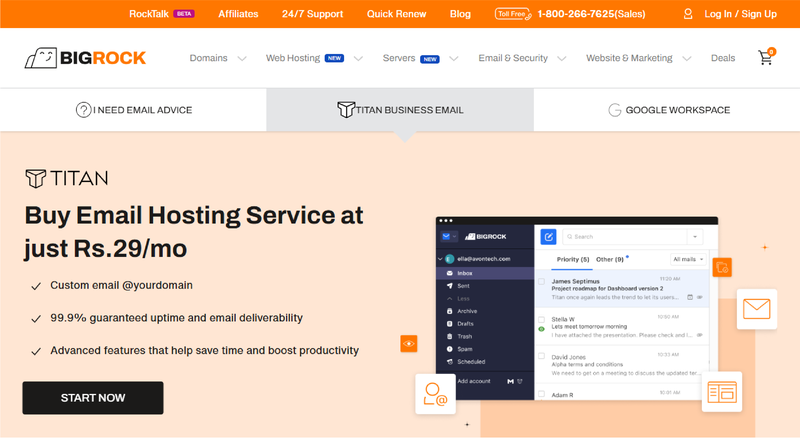Click Inbox folder icon in mail sidebar

[449, 273]
